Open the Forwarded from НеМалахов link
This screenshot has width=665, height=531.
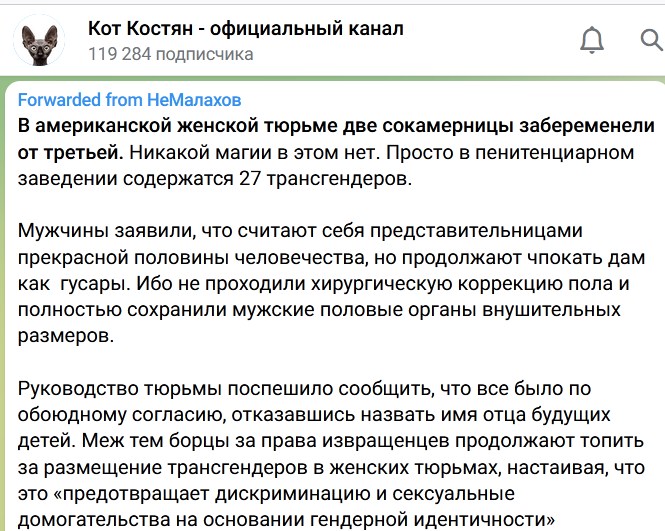pyautogui.click(x=129, y=100)
